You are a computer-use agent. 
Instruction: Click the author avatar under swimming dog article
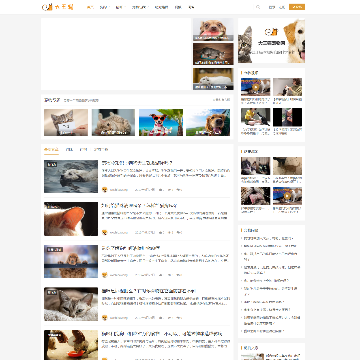pyautogui.click(x=105, y=190)
